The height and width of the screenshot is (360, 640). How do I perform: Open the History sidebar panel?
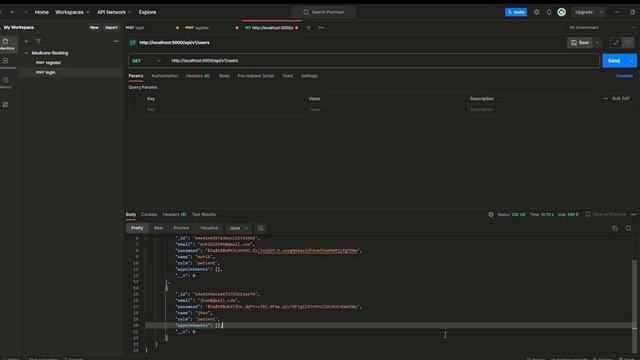point(6,83)
